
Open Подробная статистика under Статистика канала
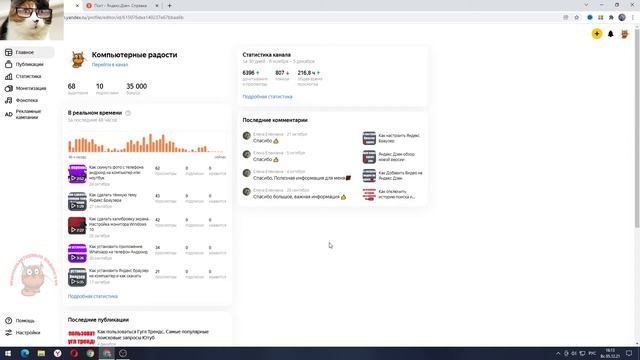tap(267, 97)
